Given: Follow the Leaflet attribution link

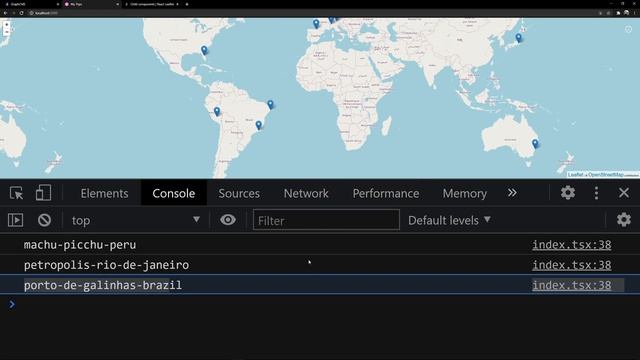Looking at the screenshot, I should click(x=576, y=175).
